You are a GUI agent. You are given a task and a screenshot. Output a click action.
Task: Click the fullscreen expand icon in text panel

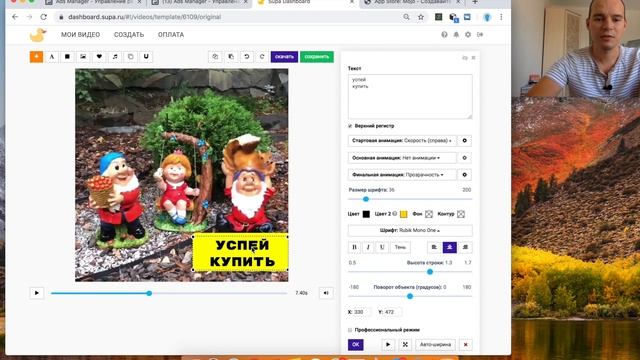[x=405, y=344]
